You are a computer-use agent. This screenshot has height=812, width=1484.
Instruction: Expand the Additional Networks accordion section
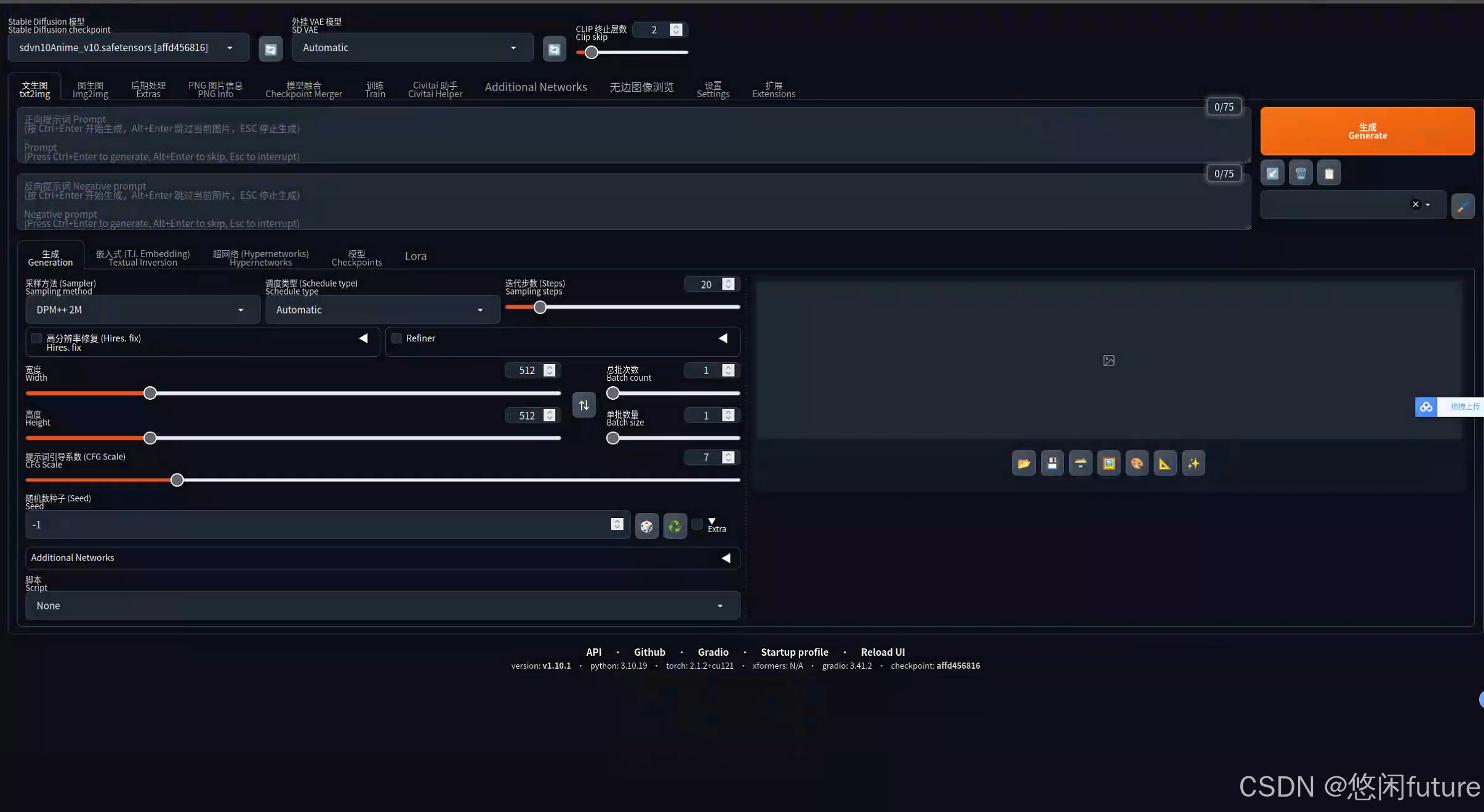382,557
